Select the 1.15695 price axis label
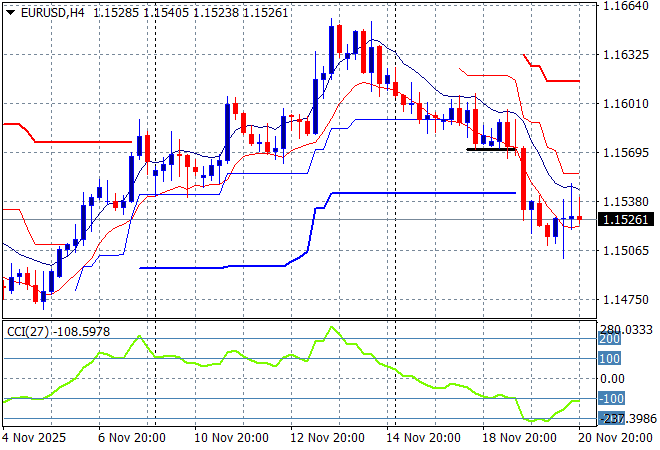 coord(625,152)
